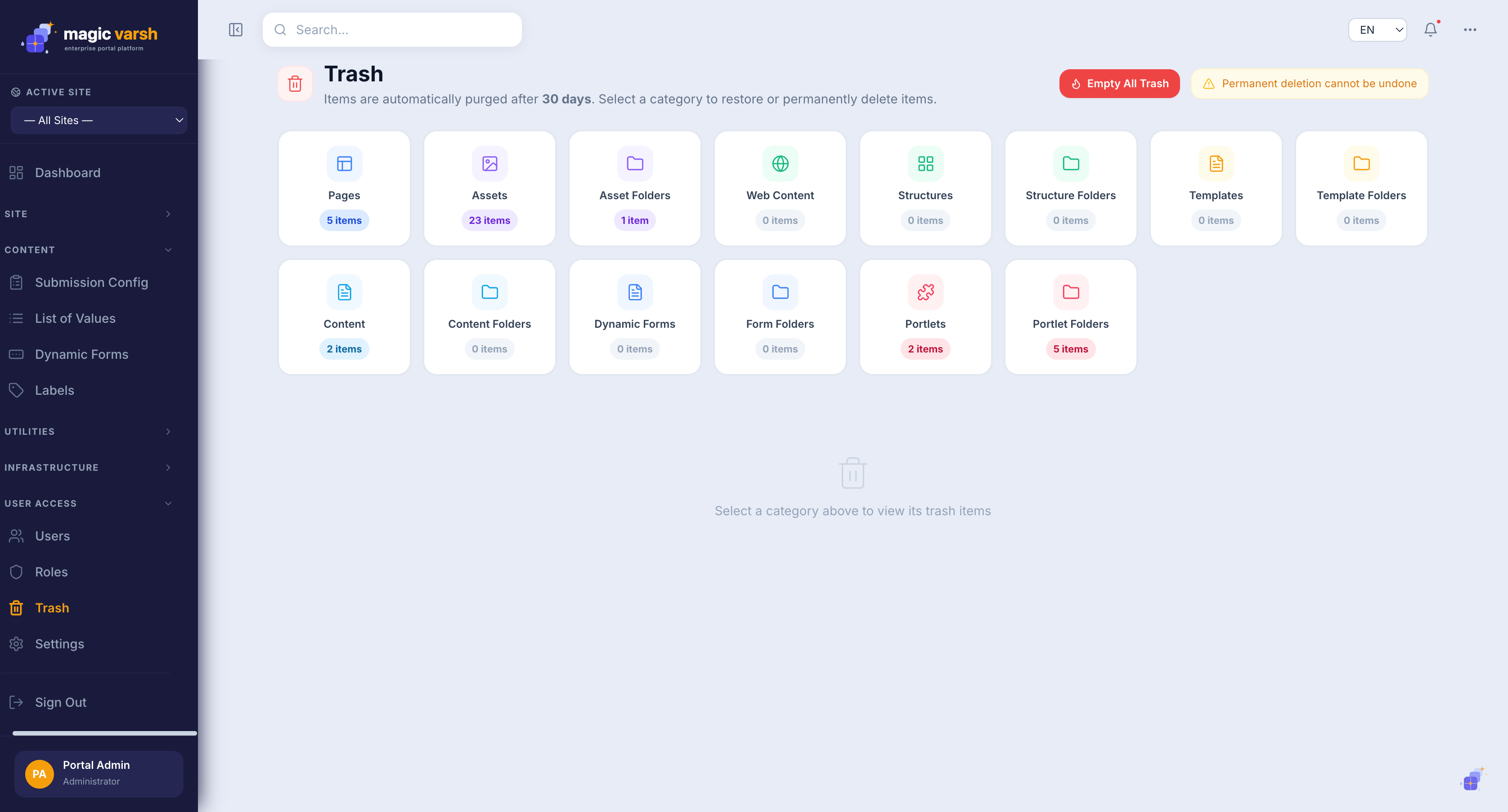Open the notifications bell icon
This screenshot has height=812, width=1508.
tap(1430, 30)
